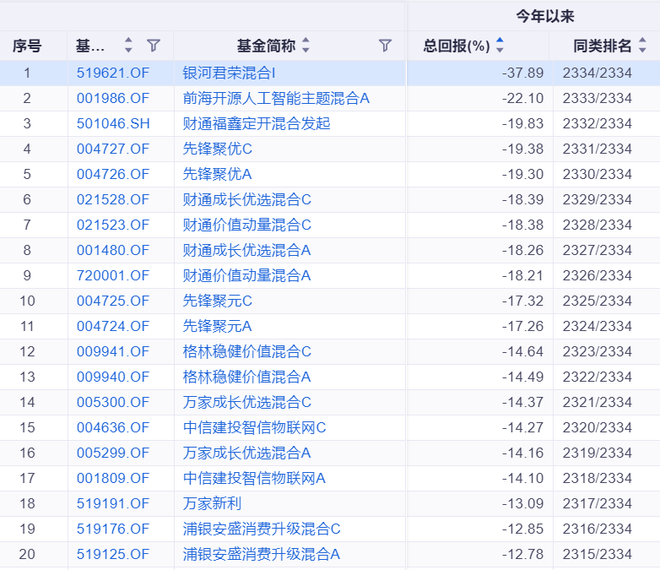
Task: Open the filter for the fund code column
Action: point(153,46)
